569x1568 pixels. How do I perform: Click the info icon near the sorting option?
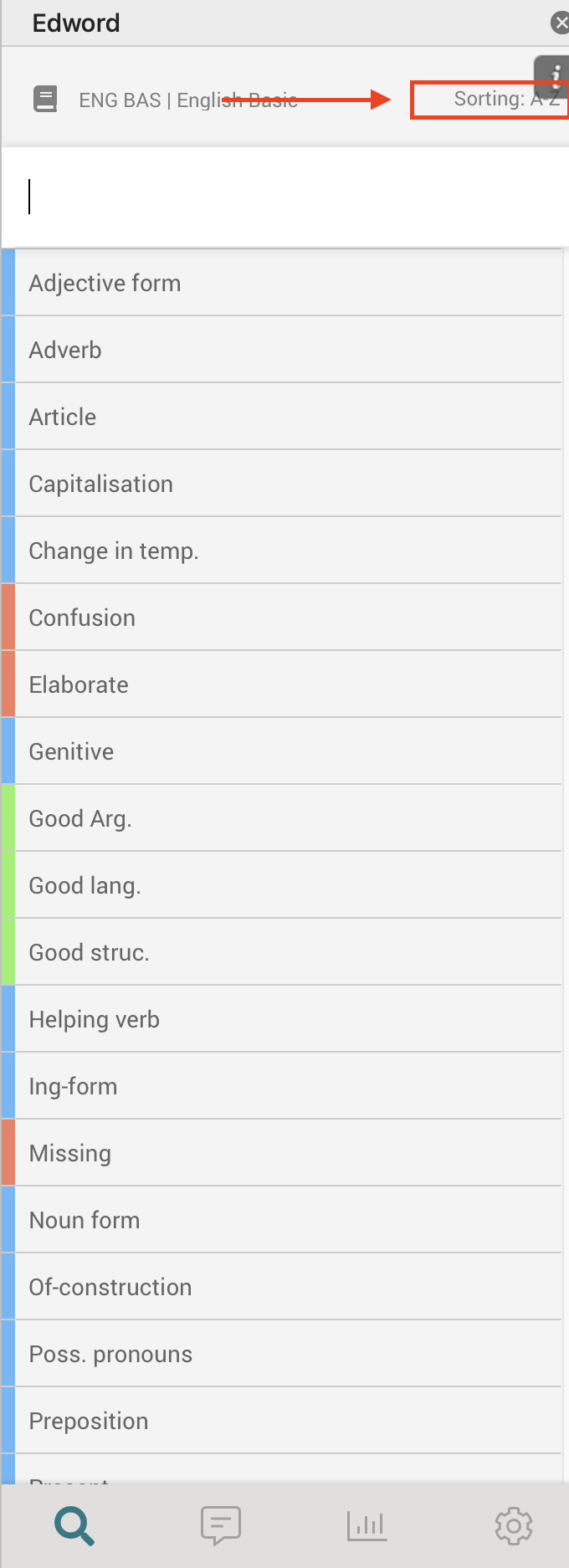pos(554,74)
